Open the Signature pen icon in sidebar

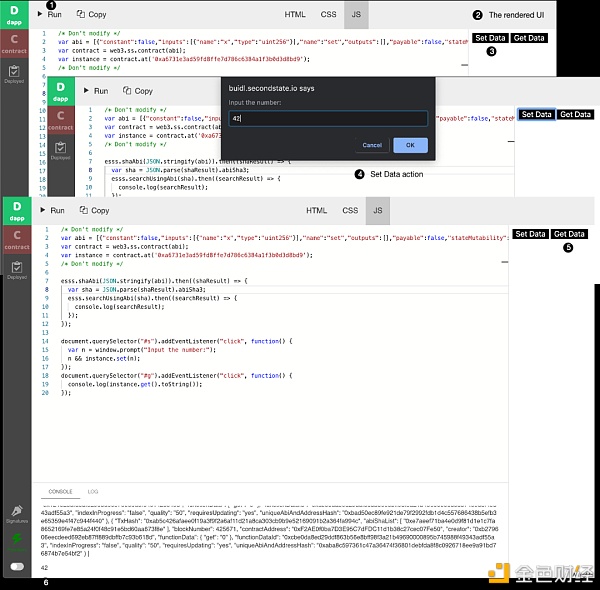click(17, 513)
